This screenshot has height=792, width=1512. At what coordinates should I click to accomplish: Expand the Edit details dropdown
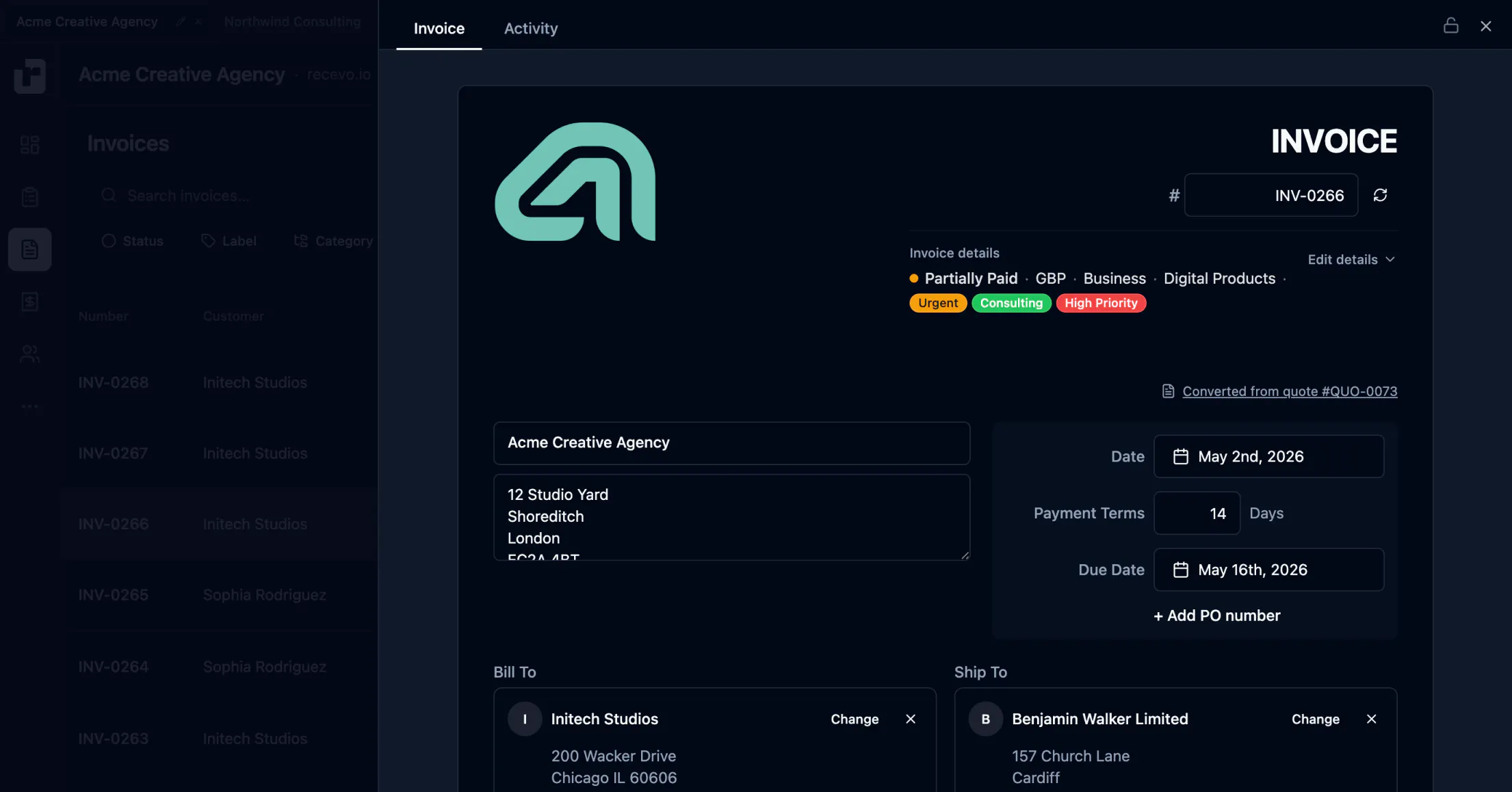click(1351, 259)
